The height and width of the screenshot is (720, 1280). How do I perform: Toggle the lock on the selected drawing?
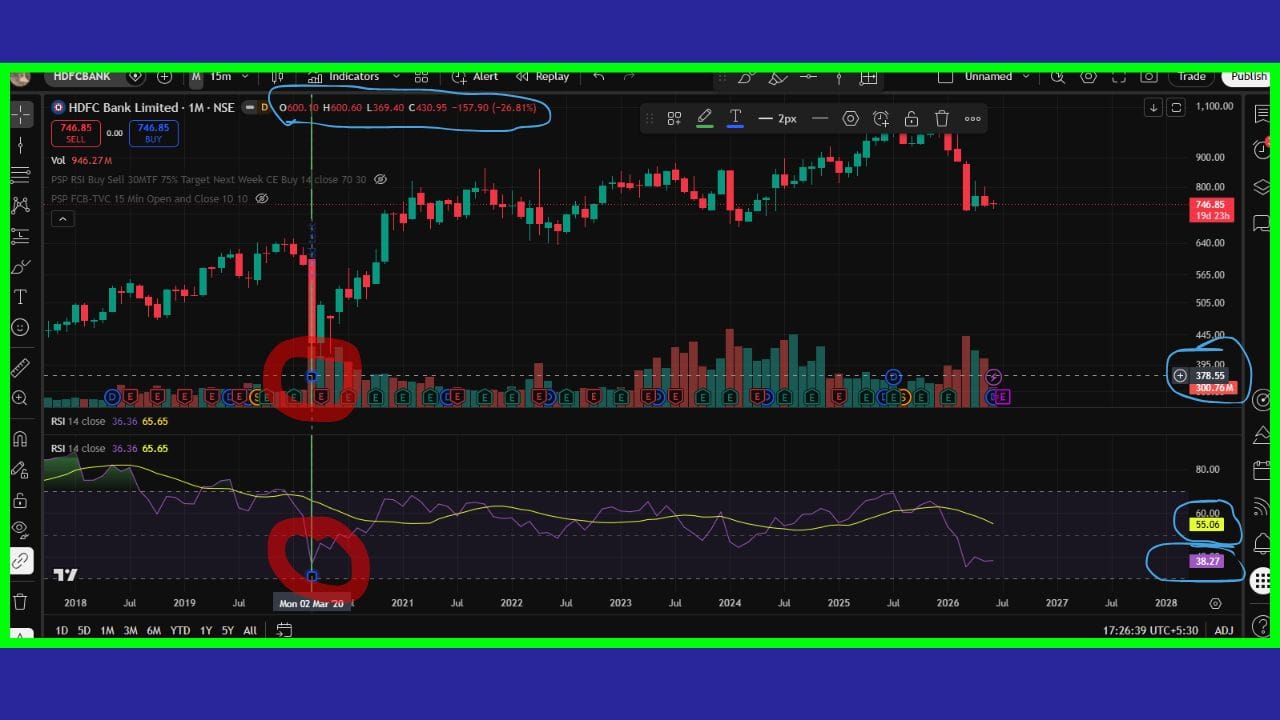pos(911,118)
